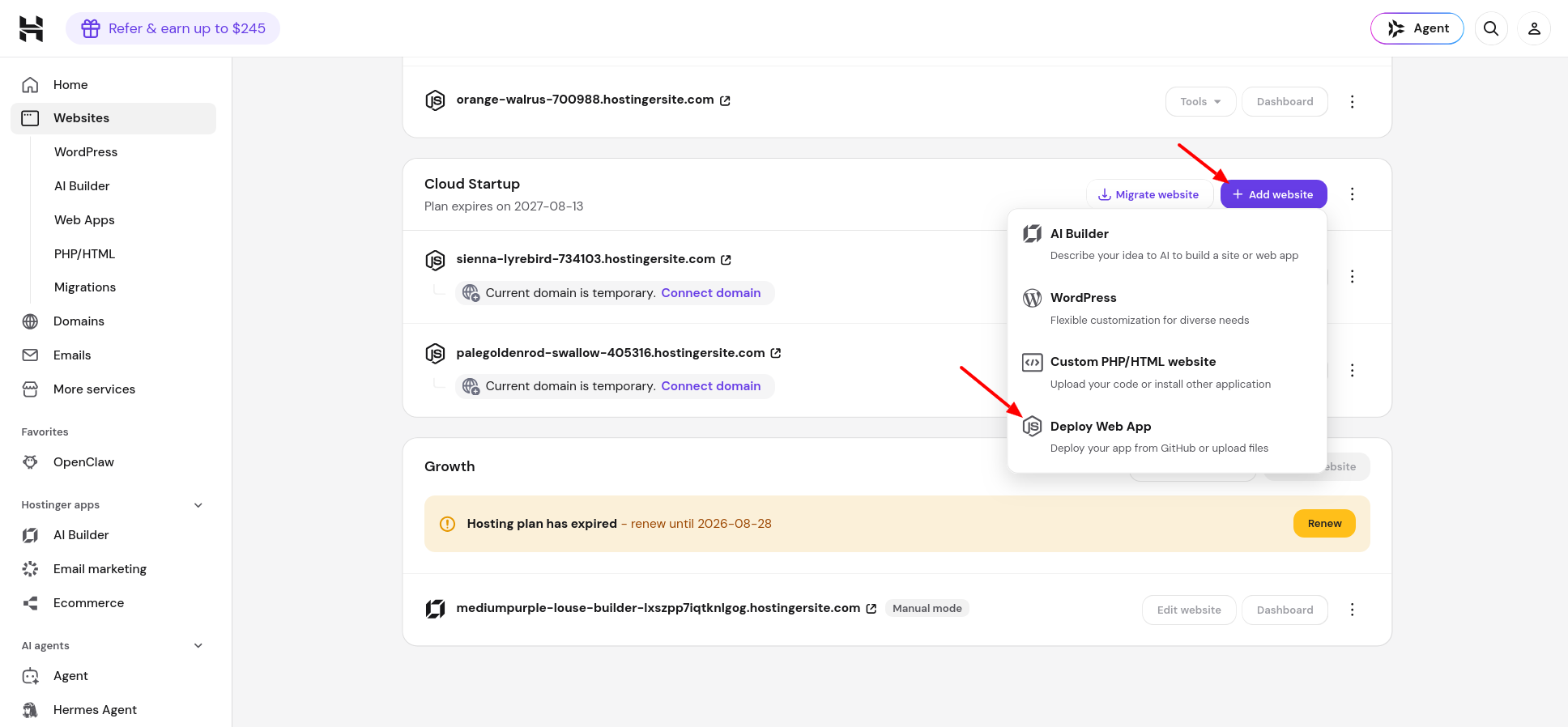The image size is (1568, 727).
Task: Click the yellow Renew button
Action: pyautogui.click(x=1324, y=524)
